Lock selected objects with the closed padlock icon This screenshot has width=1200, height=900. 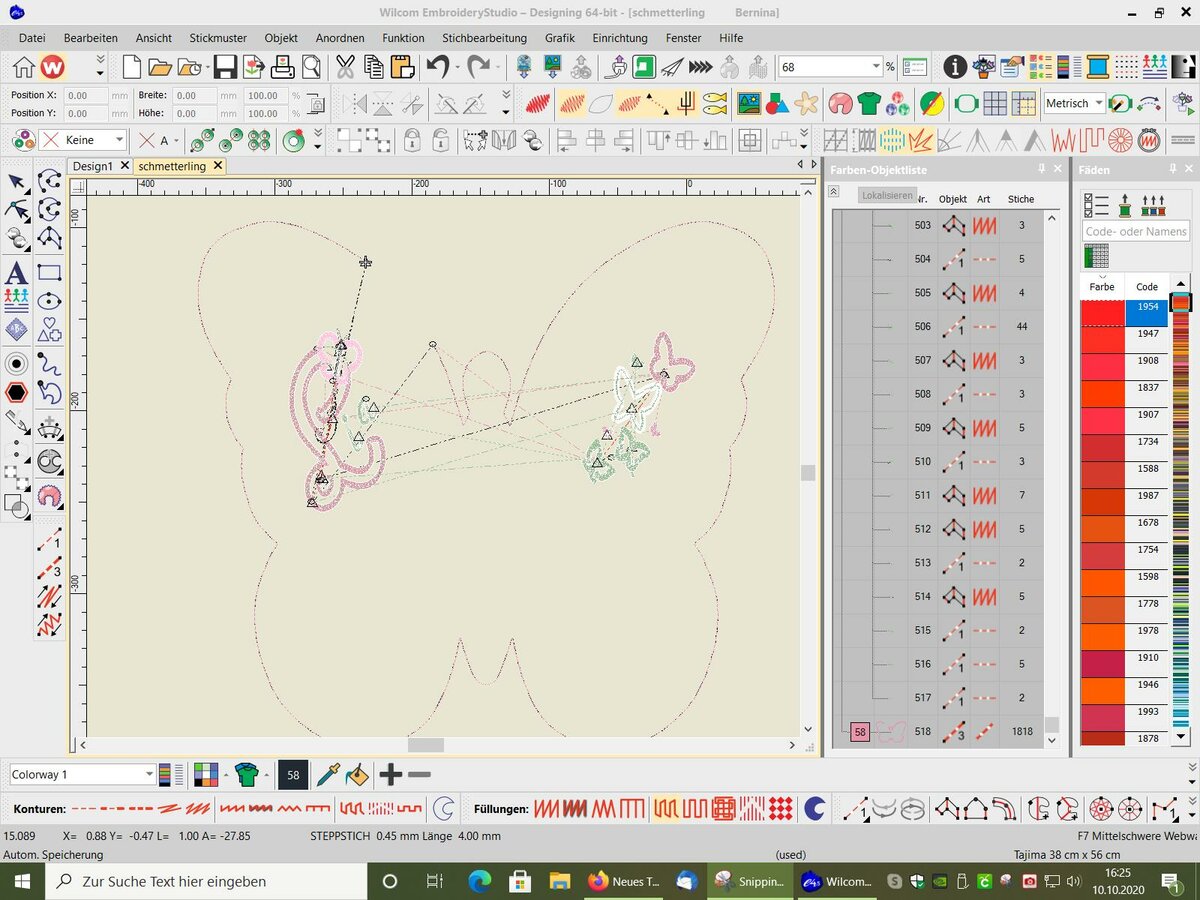[411, 140]
